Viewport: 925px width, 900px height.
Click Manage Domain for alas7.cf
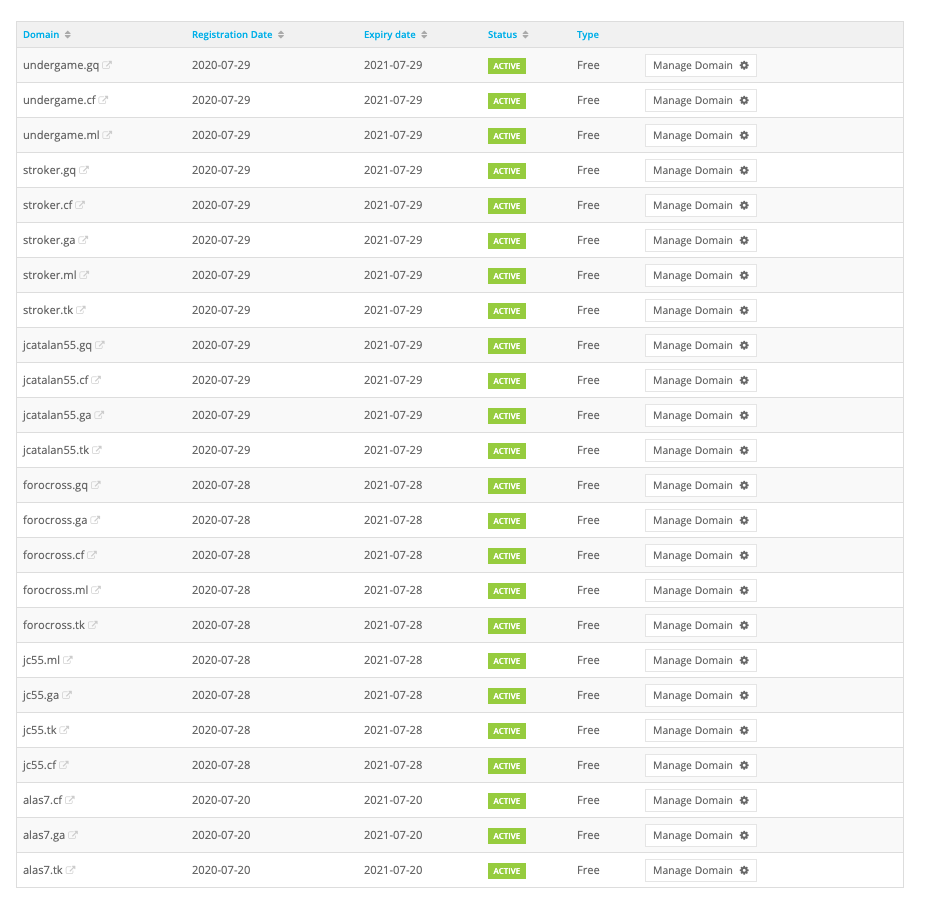point(700,800)
